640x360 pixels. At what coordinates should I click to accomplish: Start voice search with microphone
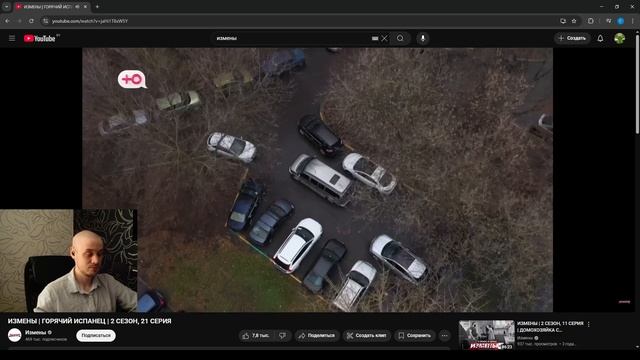click(x=423, y=38)
